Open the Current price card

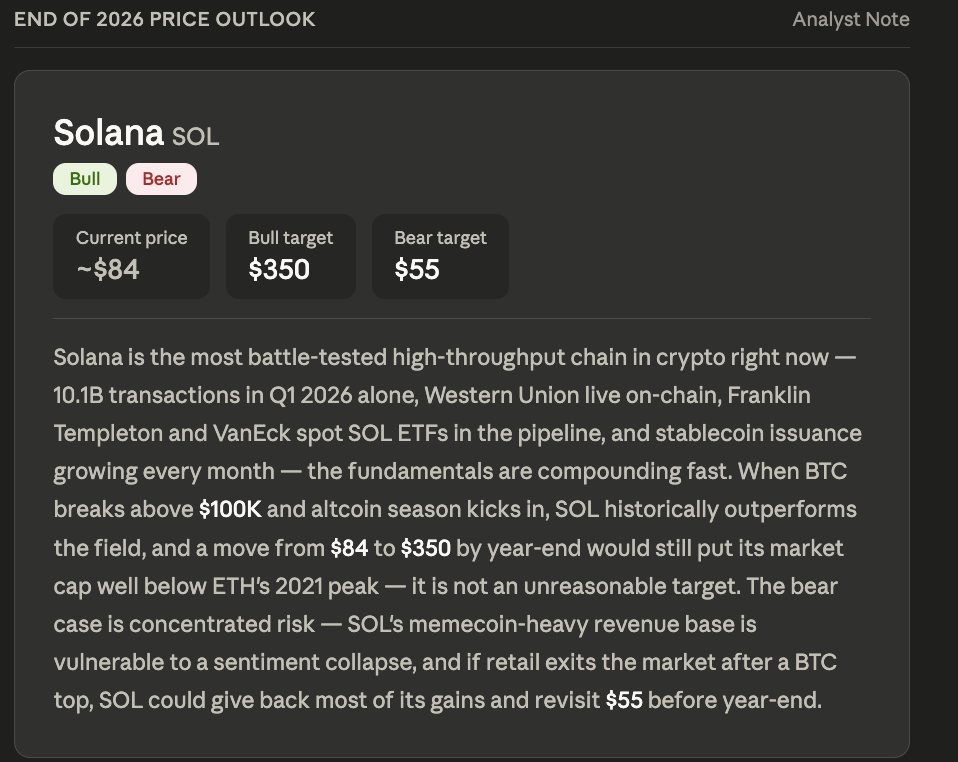coord(131,256)
